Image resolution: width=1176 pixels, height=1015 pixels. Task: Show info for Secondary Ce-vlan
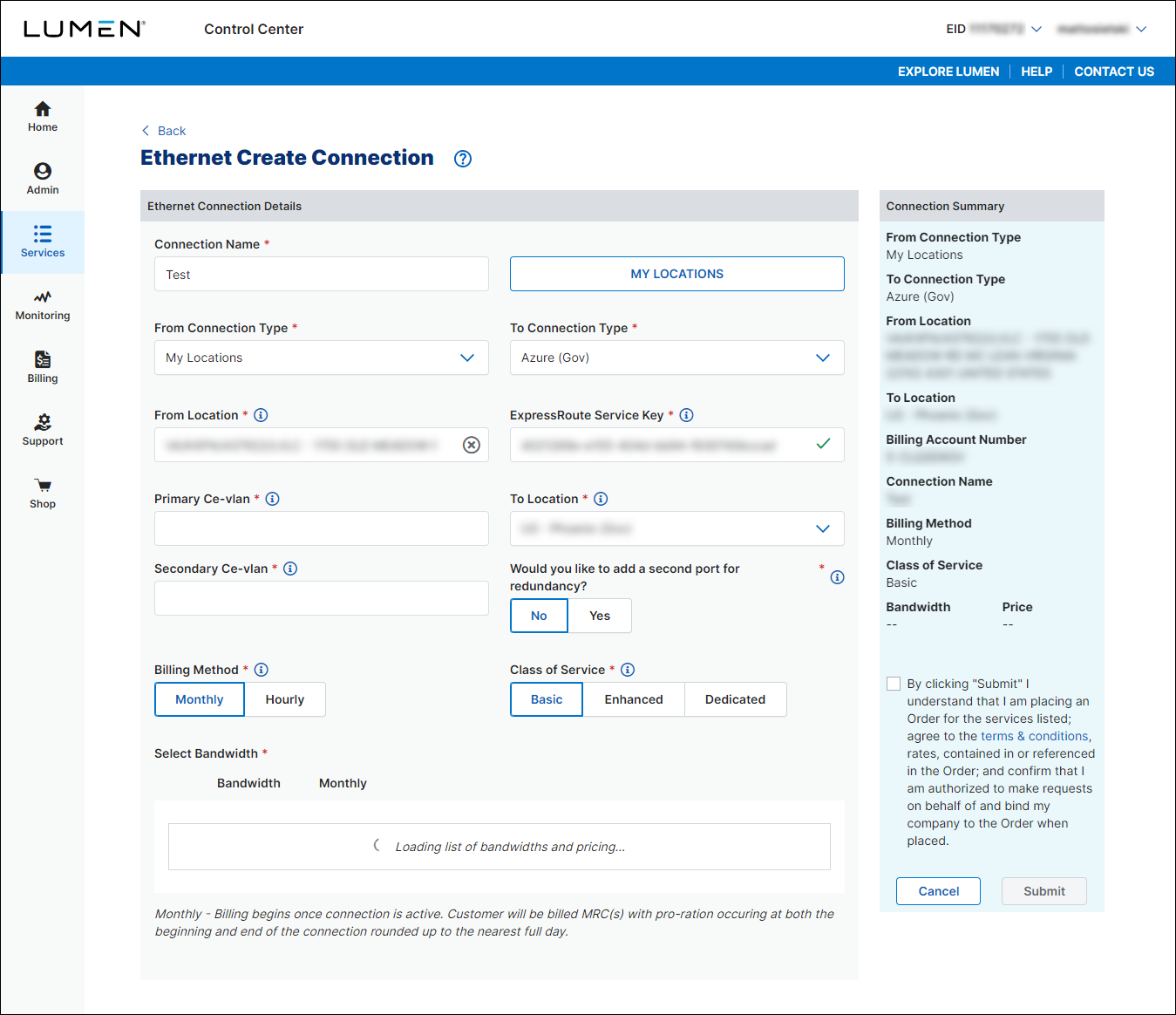(290, 569)
